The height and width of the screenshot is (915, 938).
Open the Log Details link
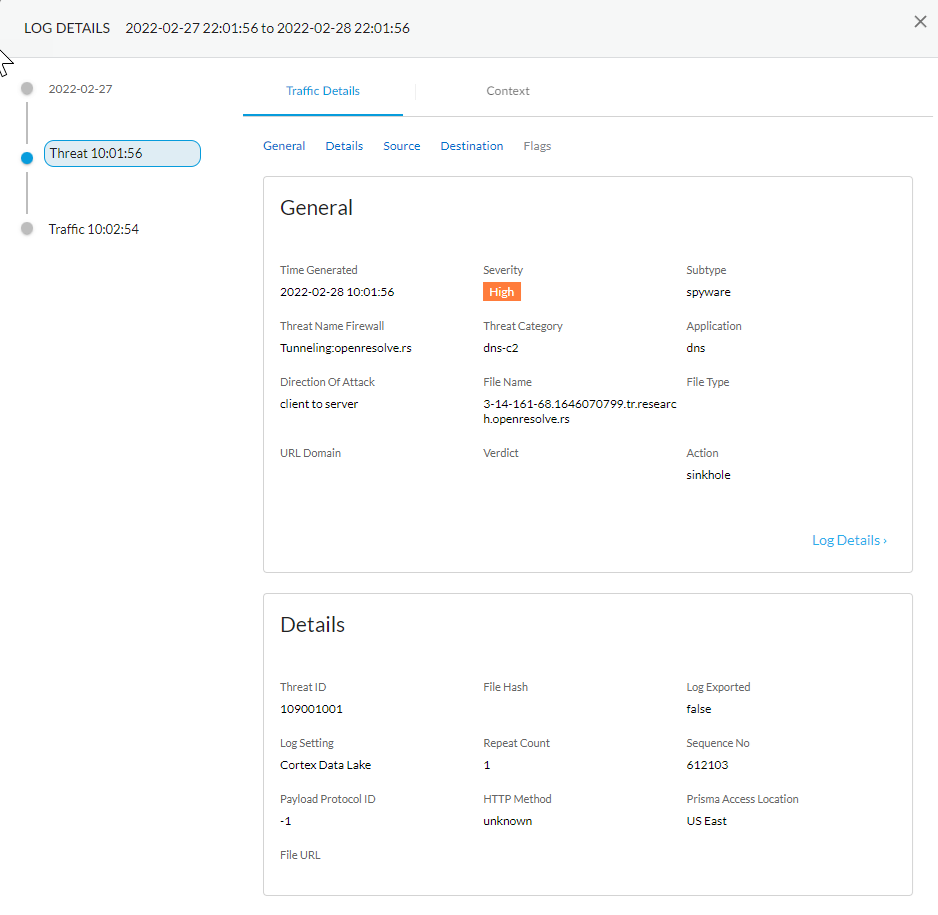pos(848,540)
